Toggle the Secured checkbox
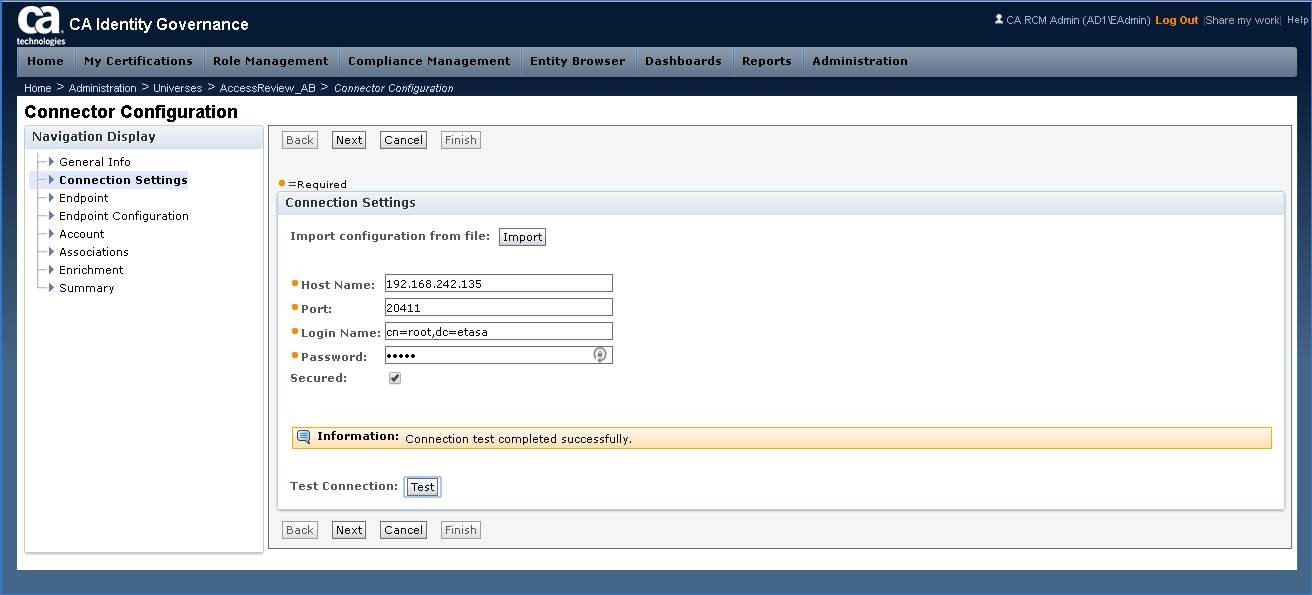 click(x=395, y=378)
